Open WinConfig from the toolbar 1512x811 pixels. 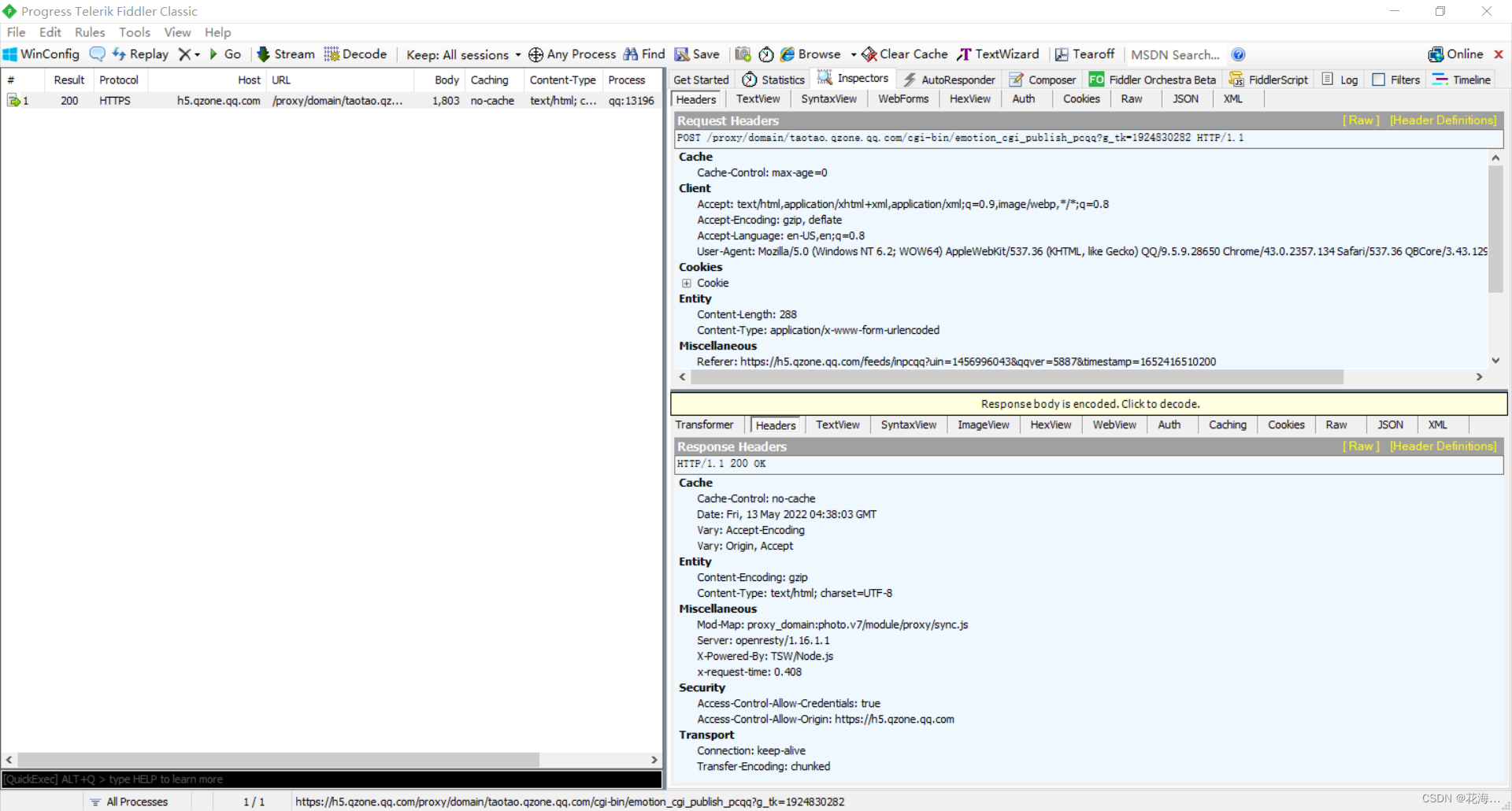point(42,54)
